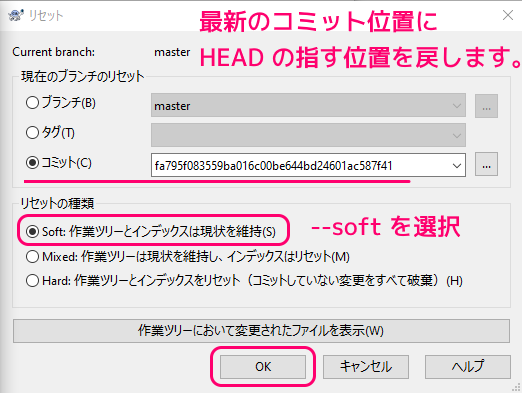Open the empty tag dropdown

(x=308, y=135)
